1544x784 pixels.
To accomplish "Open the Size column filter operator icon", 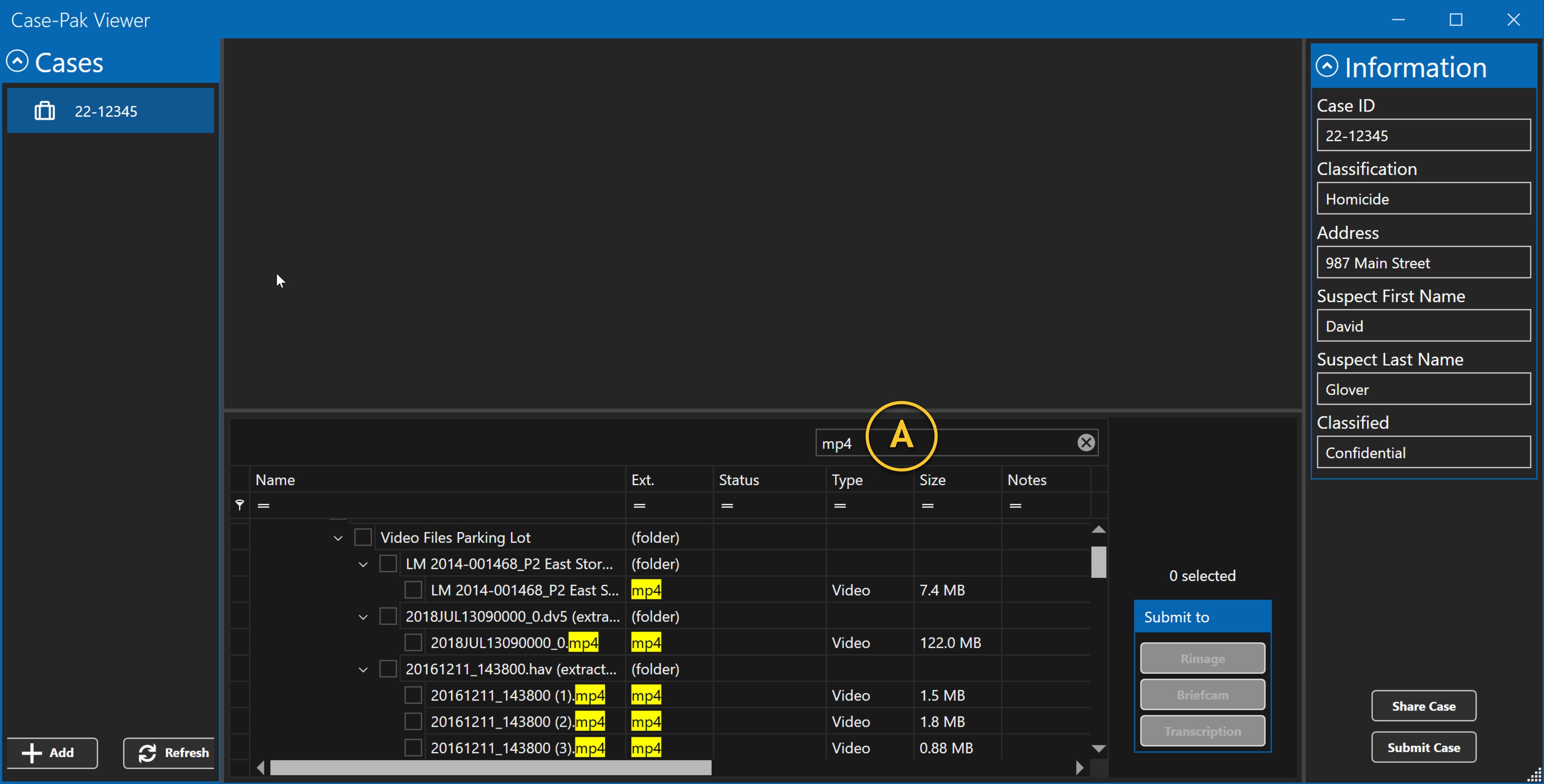I will click(x=928, y=506).
